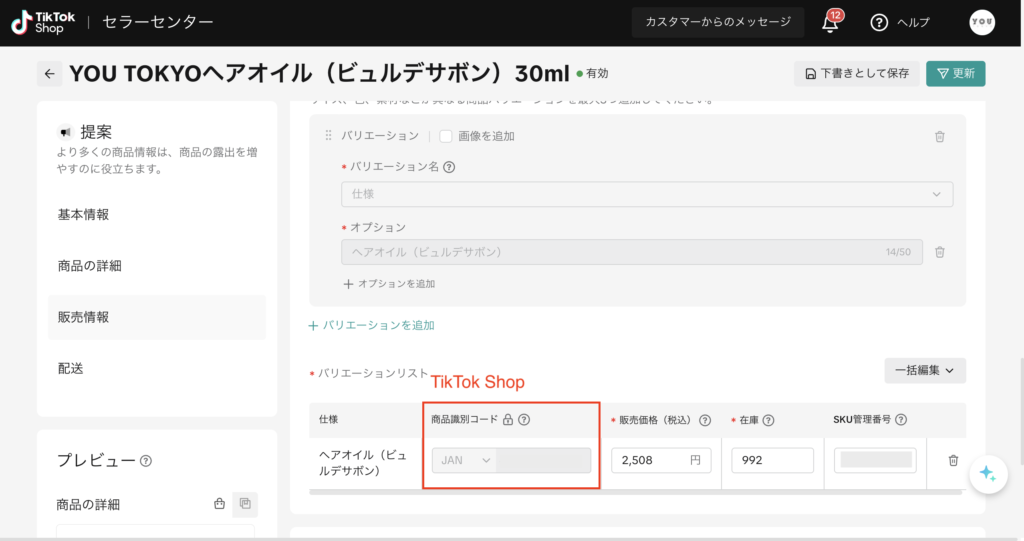Delete the ヘアオイル option with trash icon
Image resolution: width=1024 pixels, height=541 pixels.
939,252
